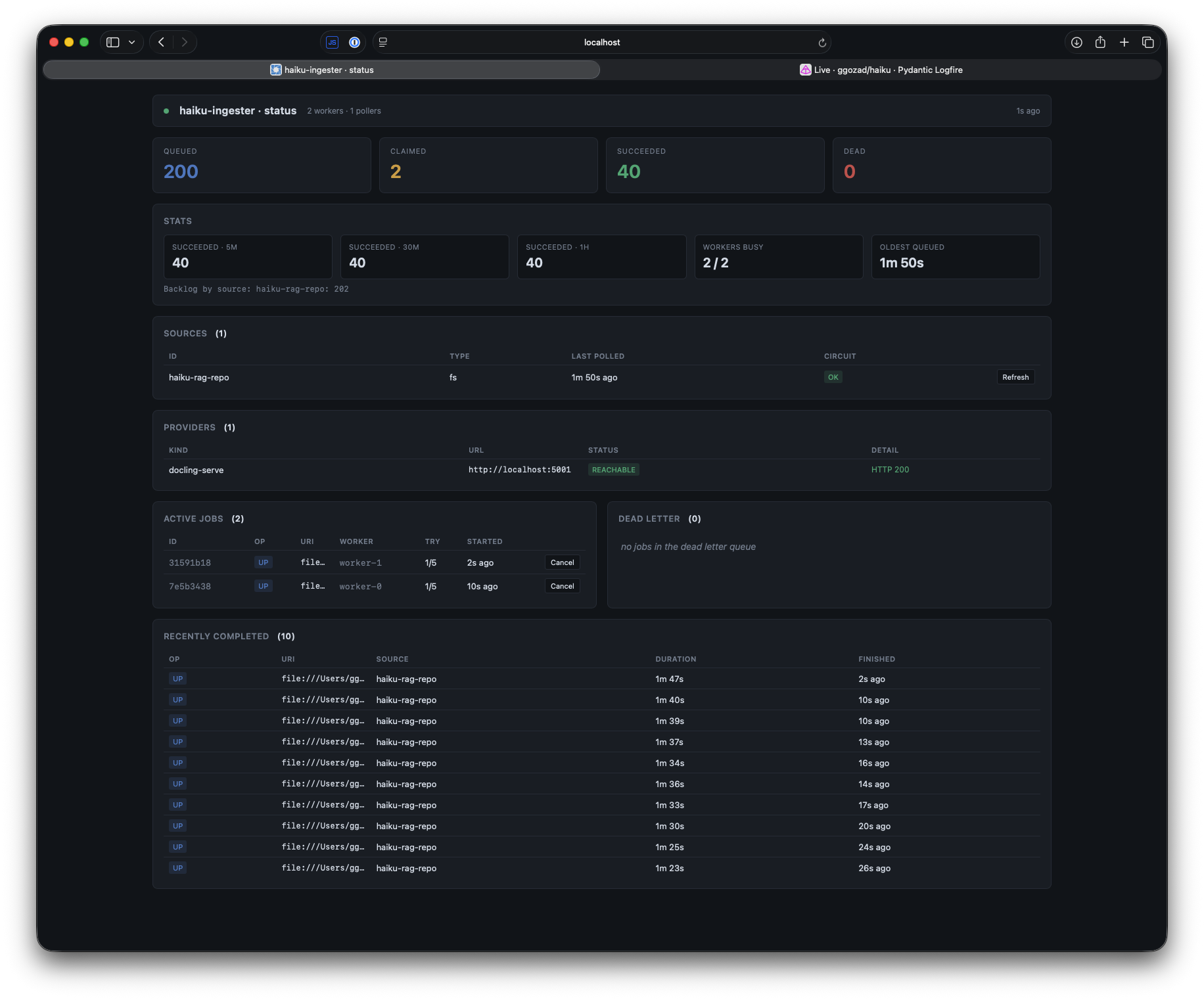Click the Oldest Queued 1m 50s stat
This screenshot has width=1204, height=1000.
pyautogui.click(x=956, y=257)
